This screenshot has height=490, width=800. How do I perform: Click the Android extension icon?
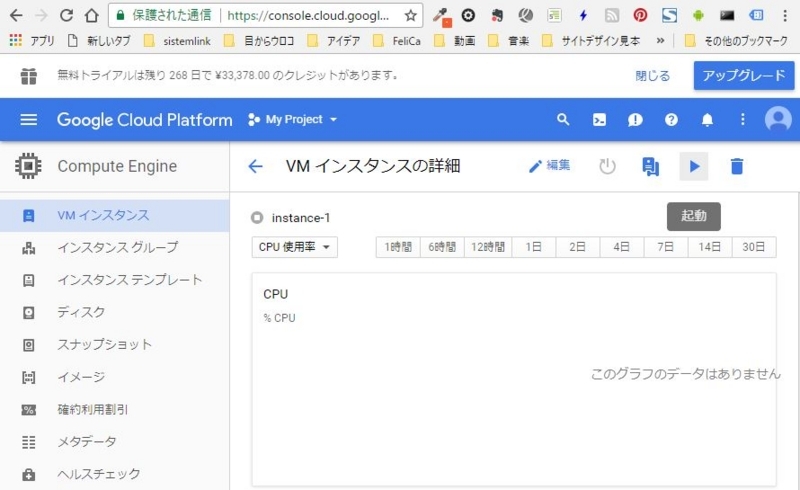click(698, 15)
